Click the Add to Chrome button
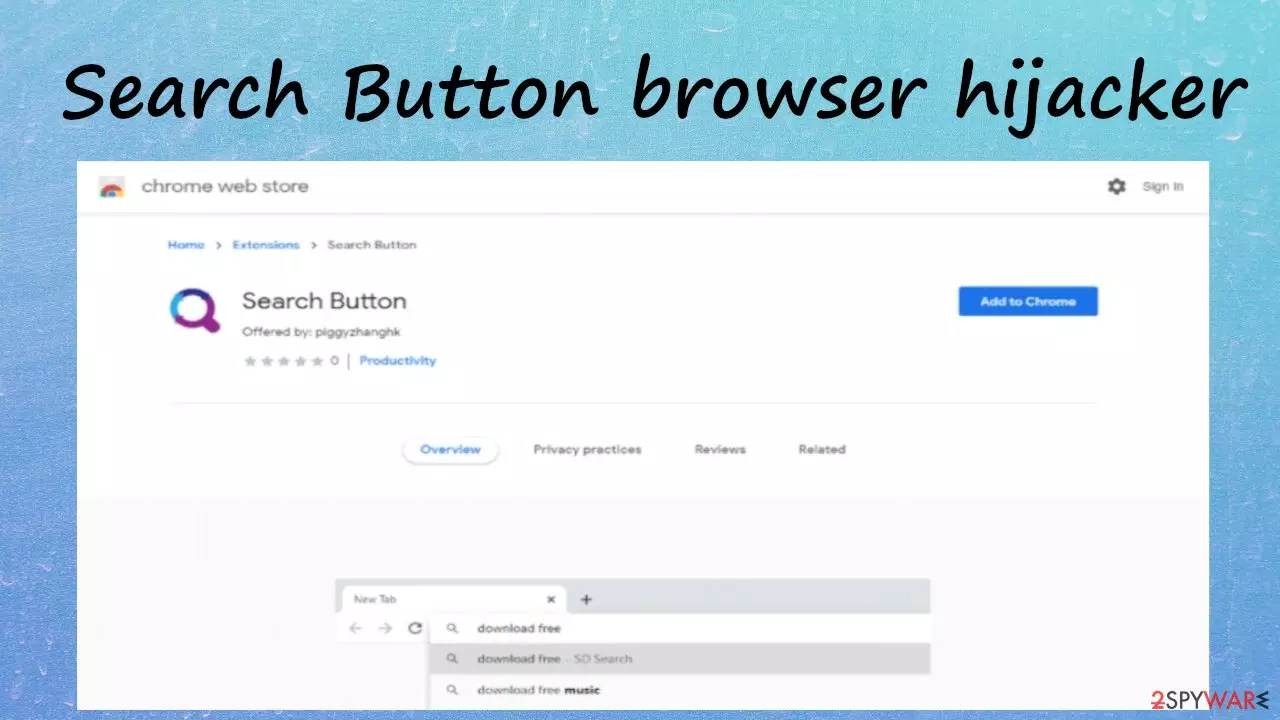The image size is (1280, 720). tap(1028, 301)
